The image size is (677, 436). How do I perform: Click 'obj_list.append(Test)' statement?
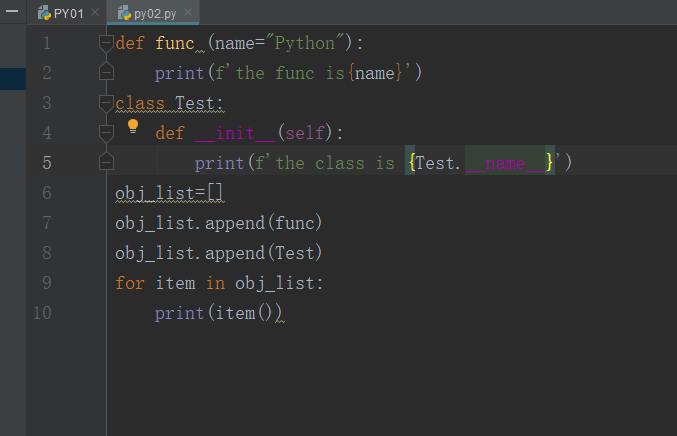(x=218, y=253)
